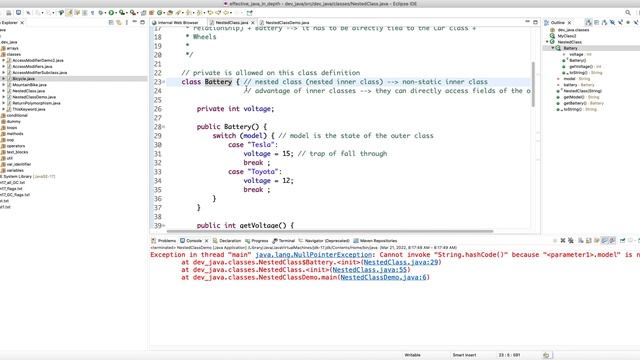Minimize the Package Explorer view
640x360 pixels.
tap(135, 22)
